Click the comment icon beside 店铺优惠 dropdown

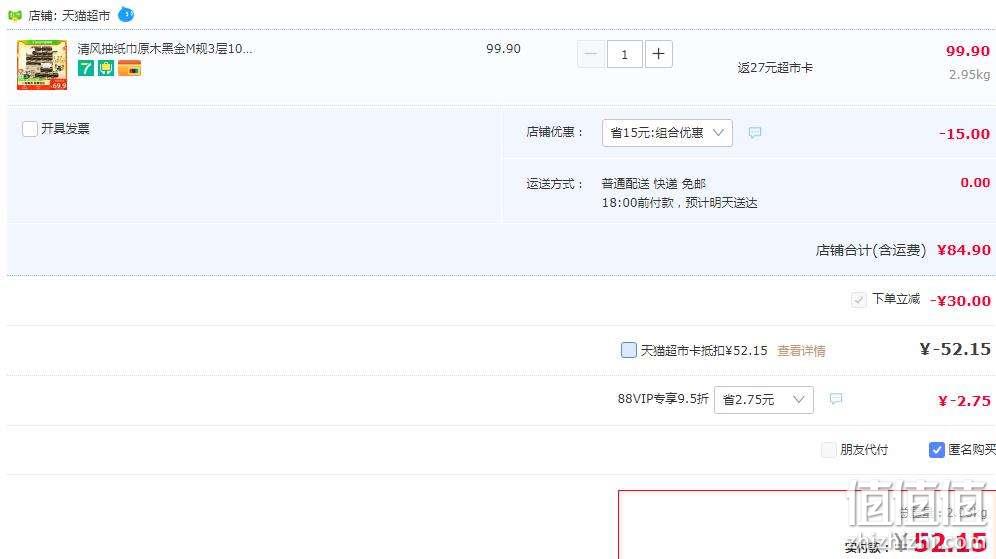coord(755,133)
